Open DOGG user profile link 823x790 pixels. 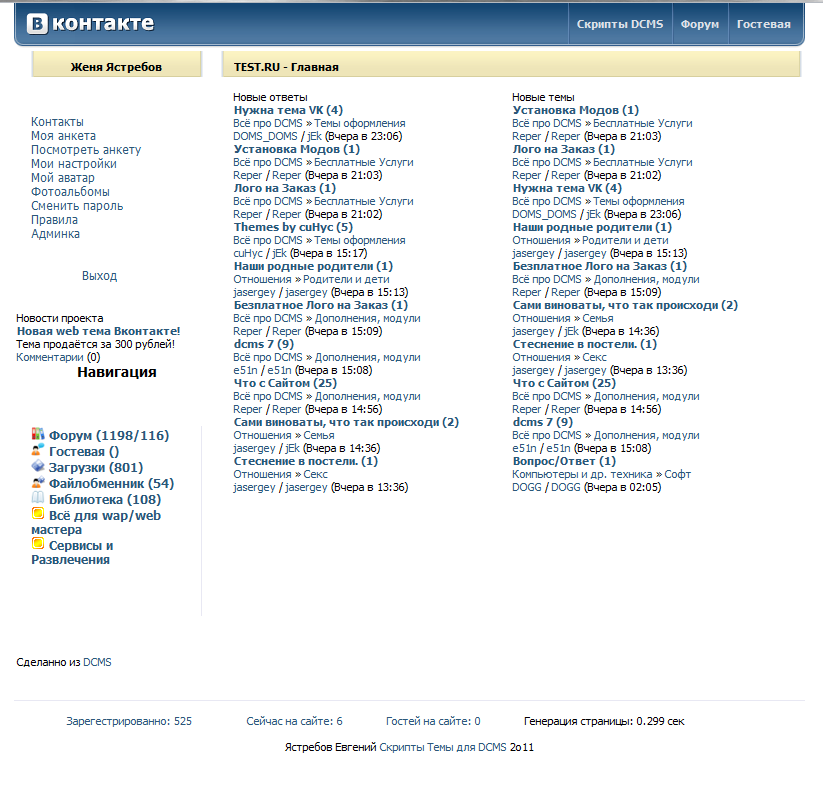coord(526,488)
